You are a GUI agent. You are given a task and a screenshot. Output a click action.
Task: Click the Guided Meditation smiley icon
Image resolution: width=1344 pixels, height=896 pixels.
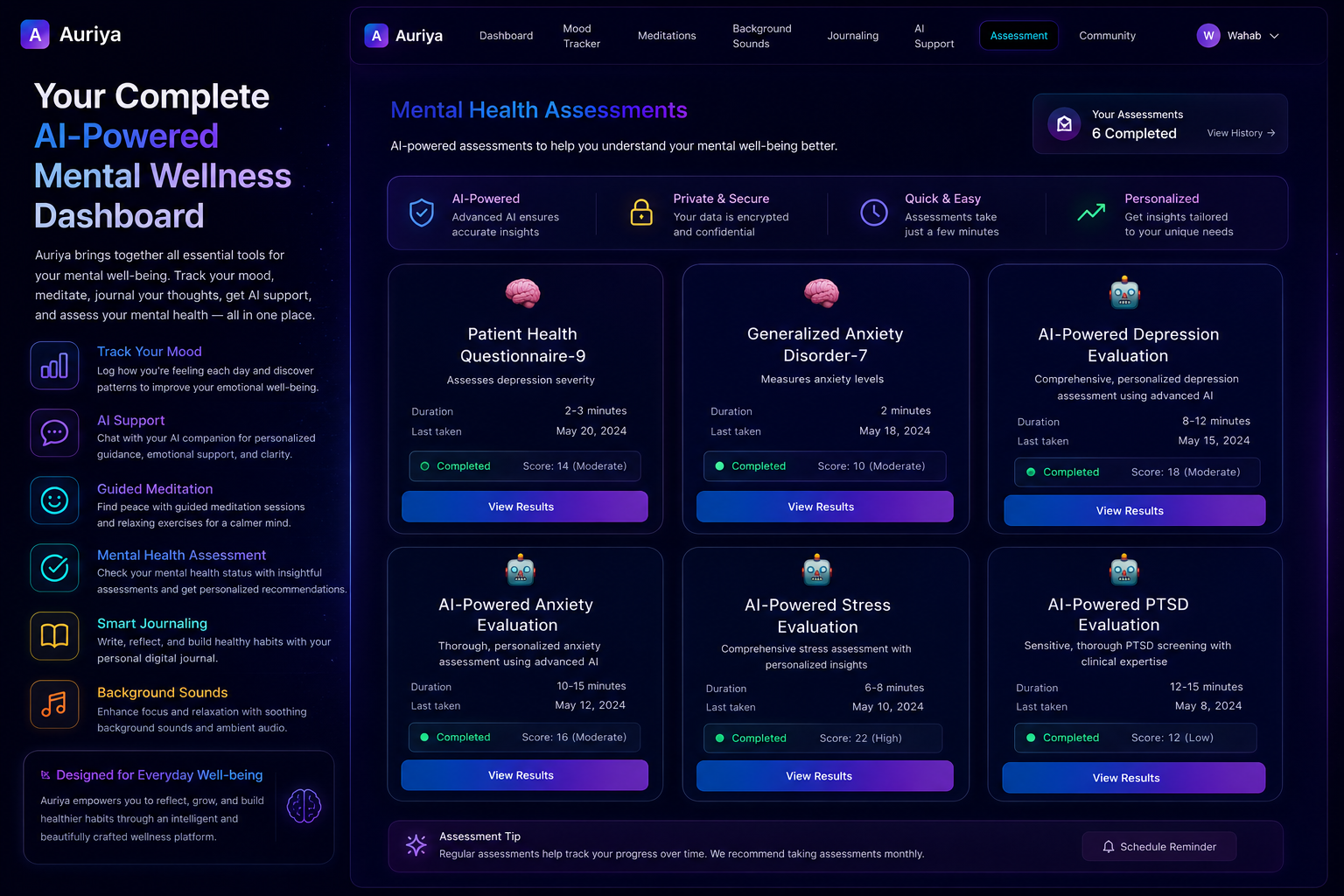54,500
